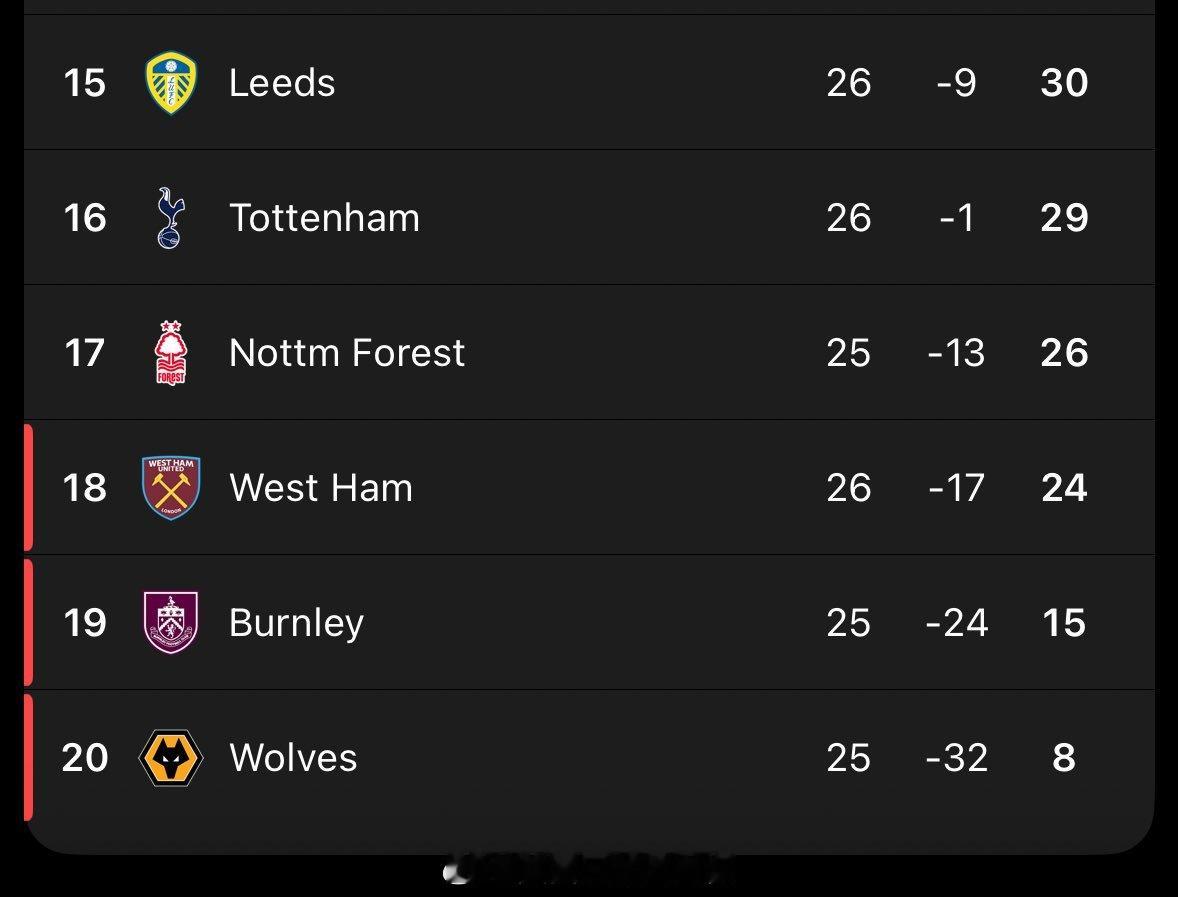1178x897 pixels.
Task: Open the Wolves wolf head crest
Action: tap(171, 758)
